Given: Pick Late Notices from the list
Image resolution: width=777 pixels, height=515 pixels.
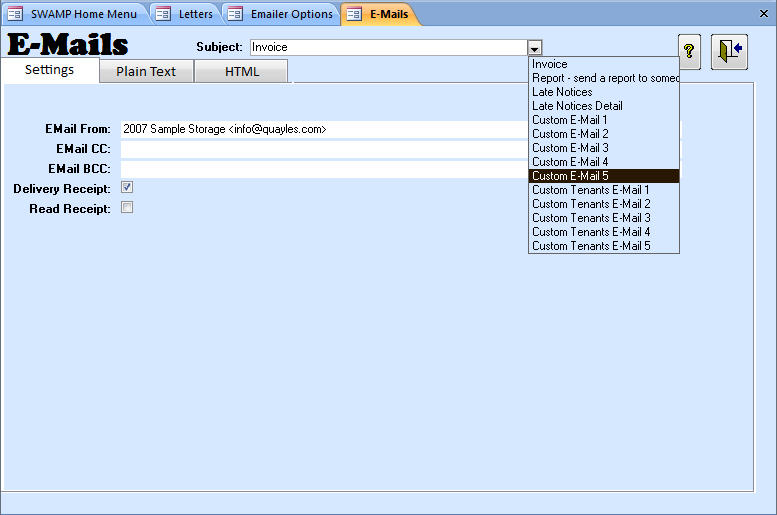Looking at the screenshot, I should coord(604,92).
